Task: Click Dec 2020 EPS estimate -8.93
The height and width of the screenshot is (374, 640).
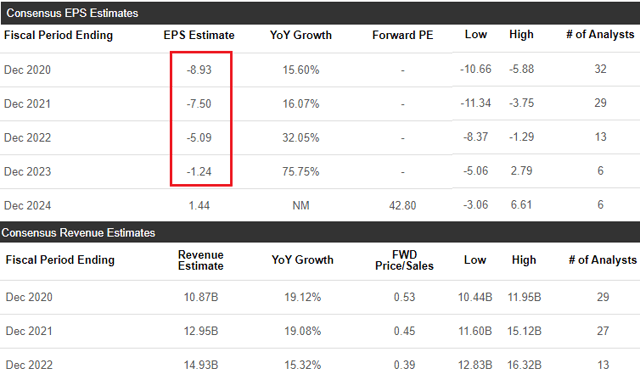Action: click(x=199, y=70)
